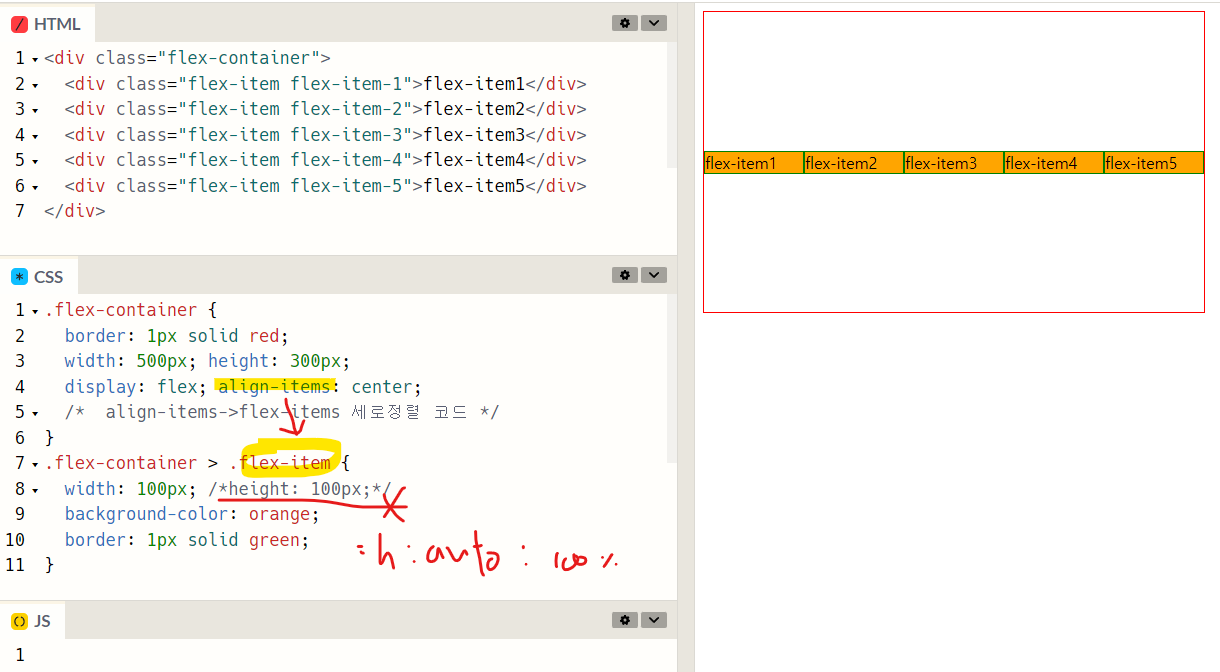Expand JS editor dropdown chevron
This screenshot has height=672, width=1220.
pyautogui.click(x=653, y=620)
